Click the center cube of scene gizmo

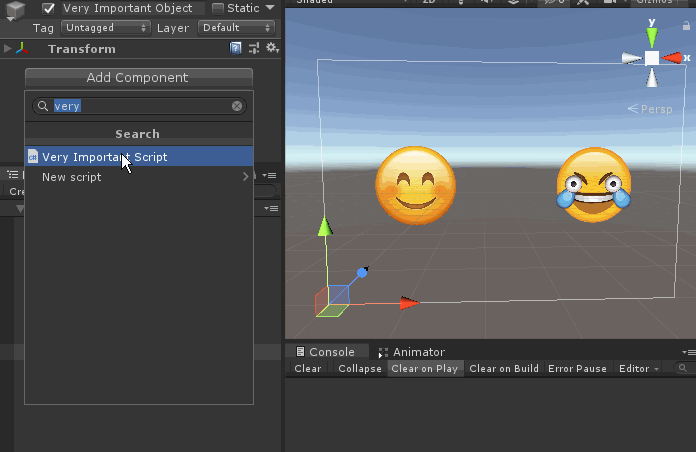652,58
